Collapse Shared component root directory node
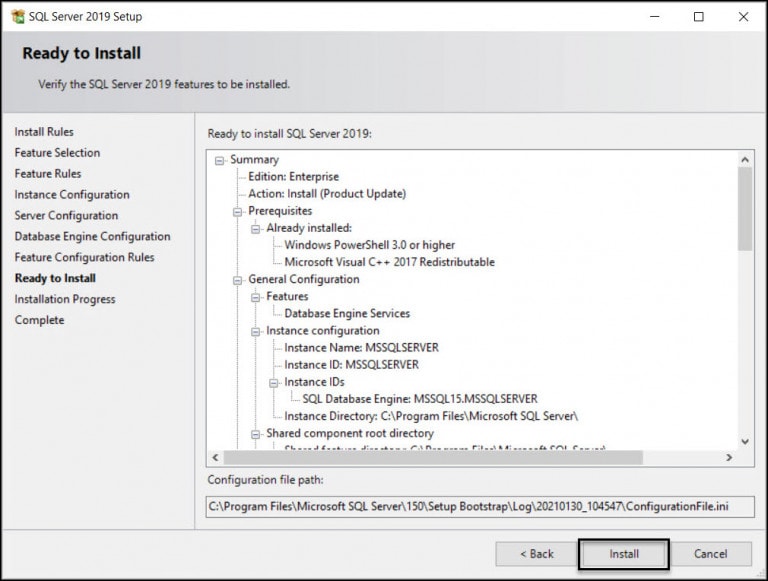This screenshot has width=768, height=581. (x=256, y=435)
